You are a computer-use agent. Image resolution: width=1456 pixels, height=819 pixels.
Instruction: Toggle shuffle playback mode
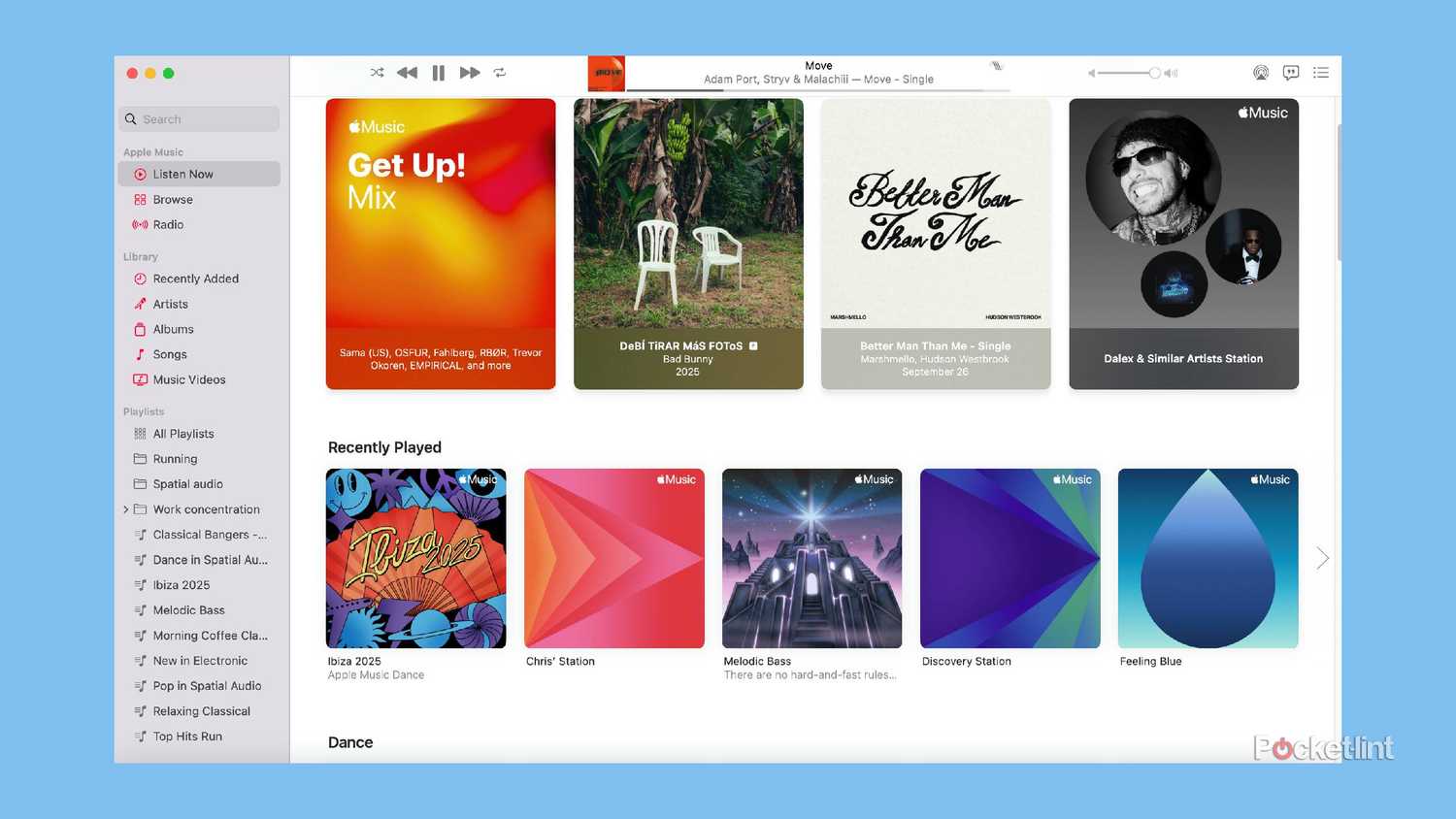pyautogui.click(x=377, y=73)
